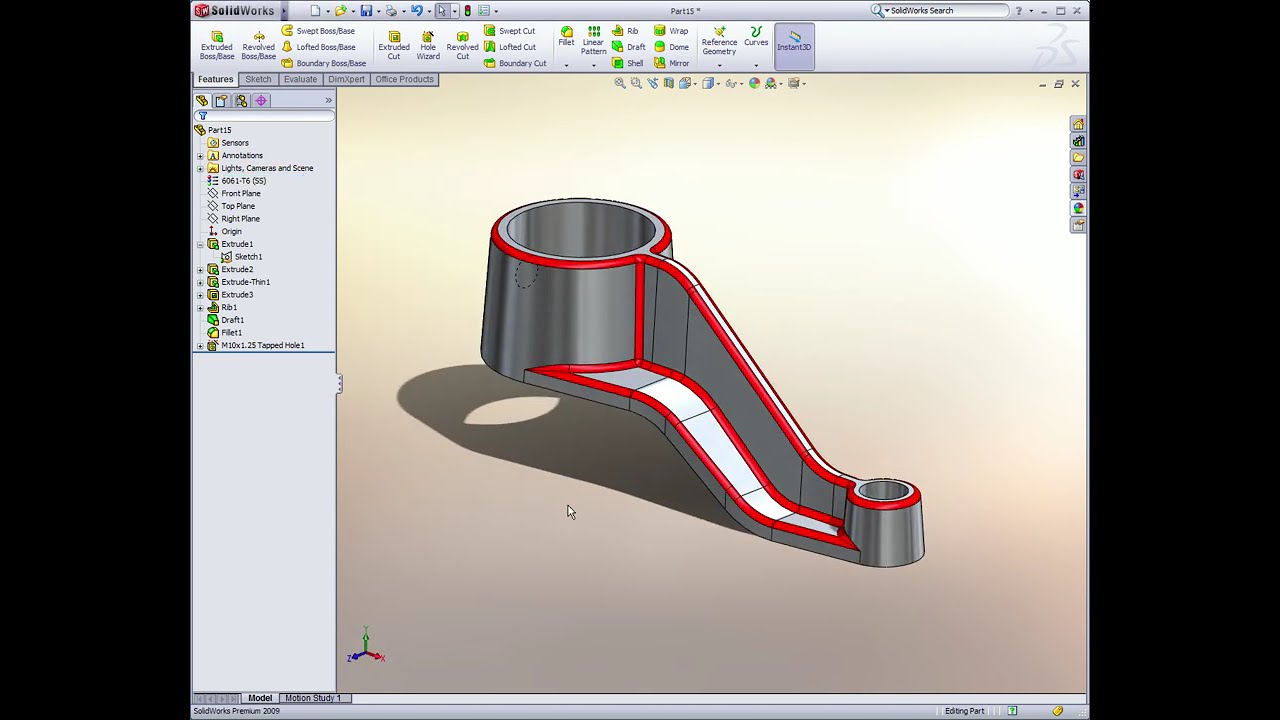The height and width of the screenshot is (720, 1280).
Task: Apply the Fillet tool
Action: click(566, 37)
